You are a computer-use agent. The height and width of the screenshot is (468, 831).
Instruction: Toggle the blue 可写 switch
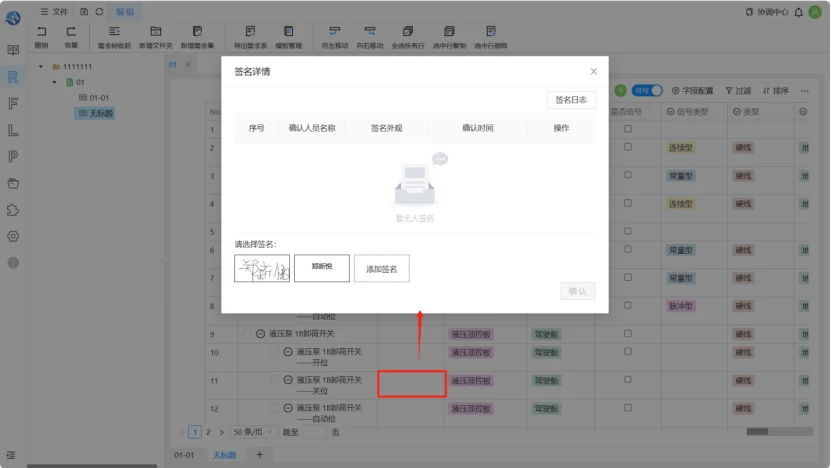pos(647,91)
